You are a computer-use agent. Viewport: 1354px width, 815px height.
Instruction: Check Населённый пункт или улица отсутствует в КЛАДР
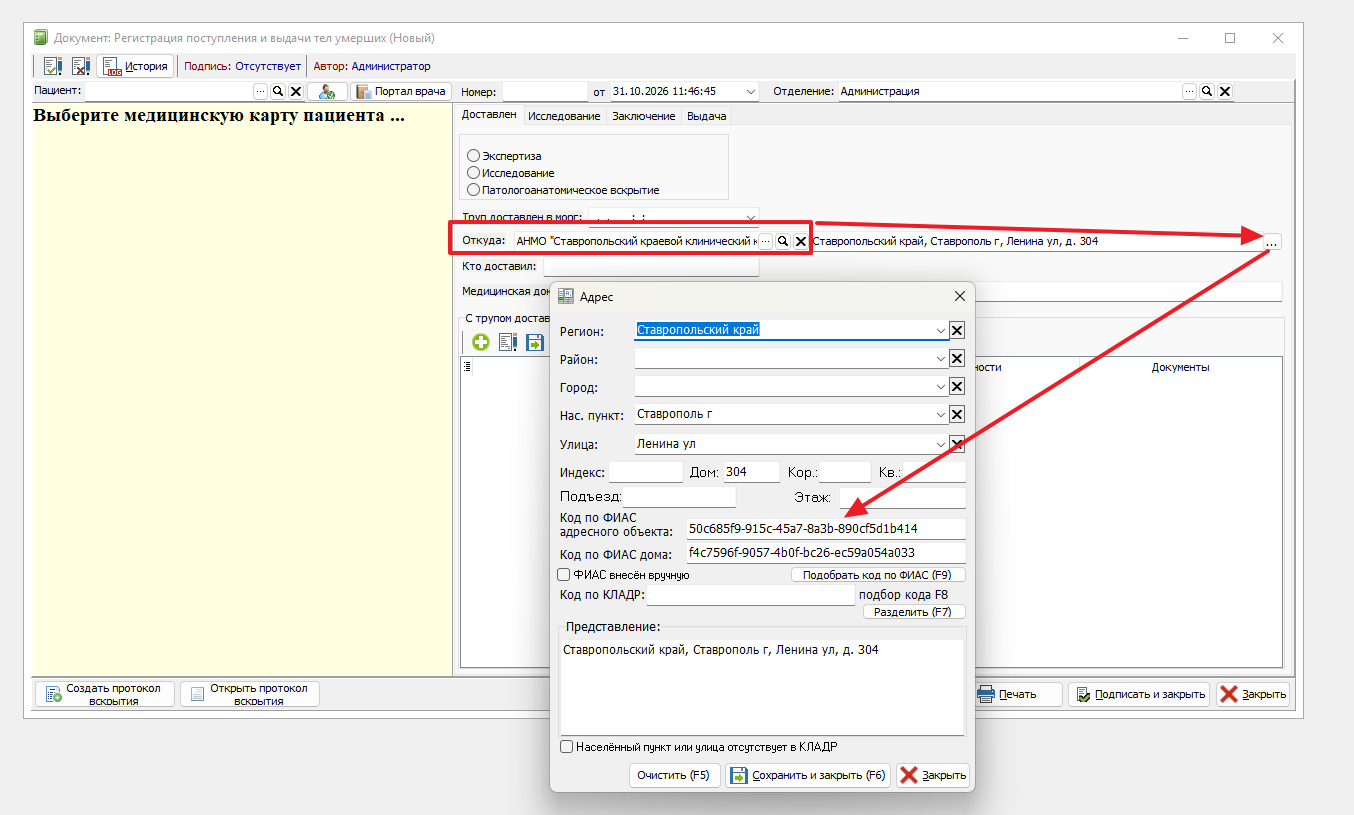567,746
